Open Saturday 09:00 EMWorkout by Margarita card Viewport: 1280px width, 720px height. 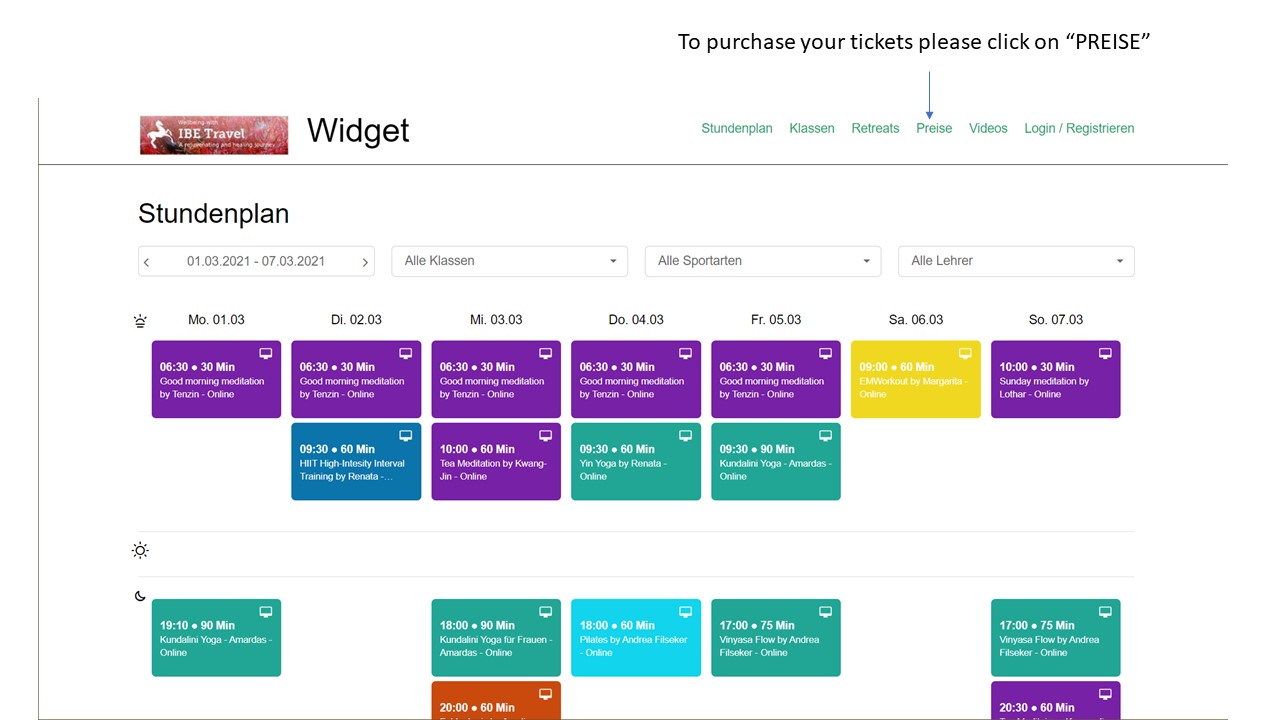(x=916, y=379)
